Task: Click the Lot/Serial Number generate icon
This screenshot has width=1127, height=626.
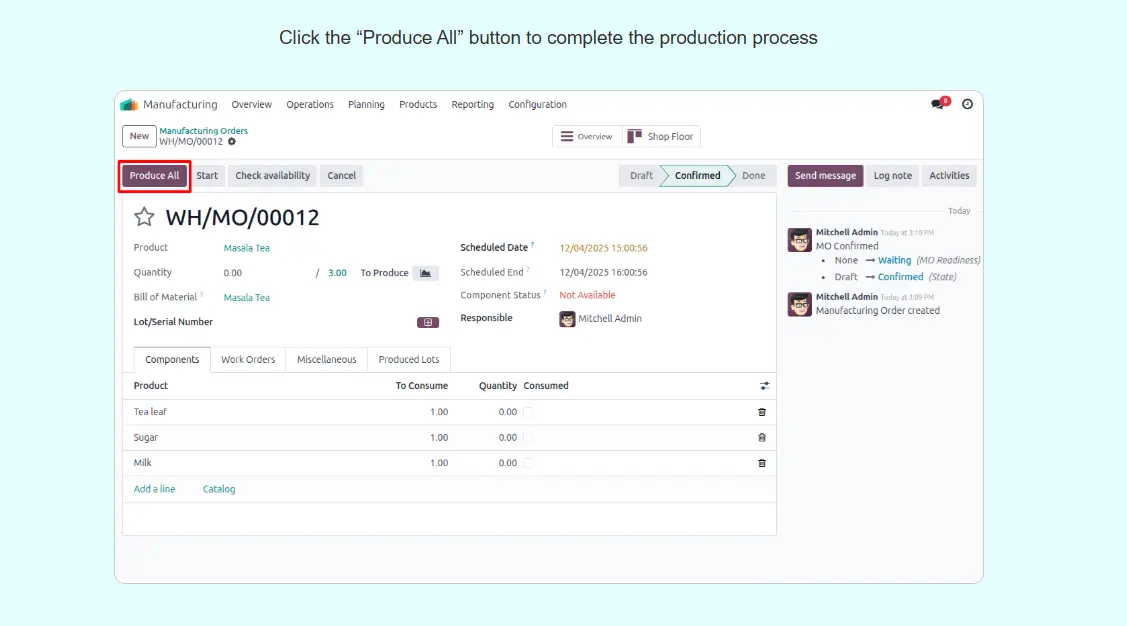Action: point(427,322)
